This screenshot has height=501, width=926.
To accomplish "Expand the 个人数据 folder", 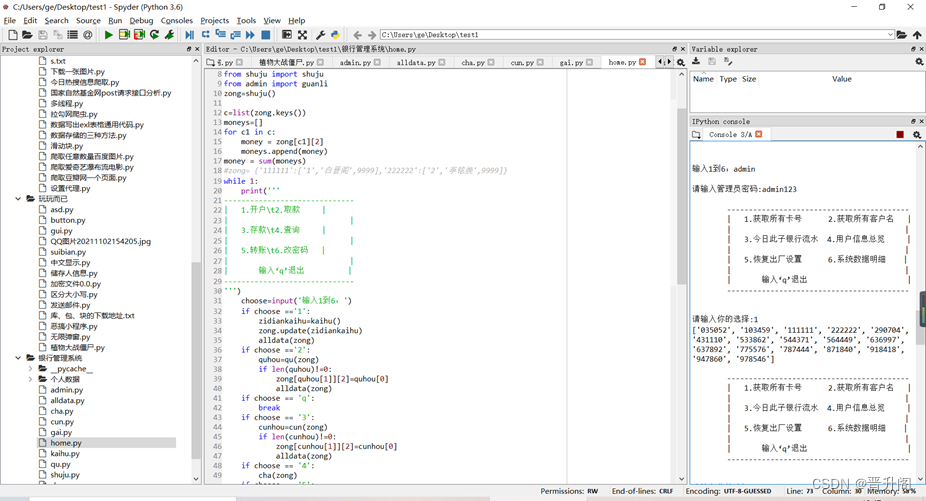I will coord(30,379).
